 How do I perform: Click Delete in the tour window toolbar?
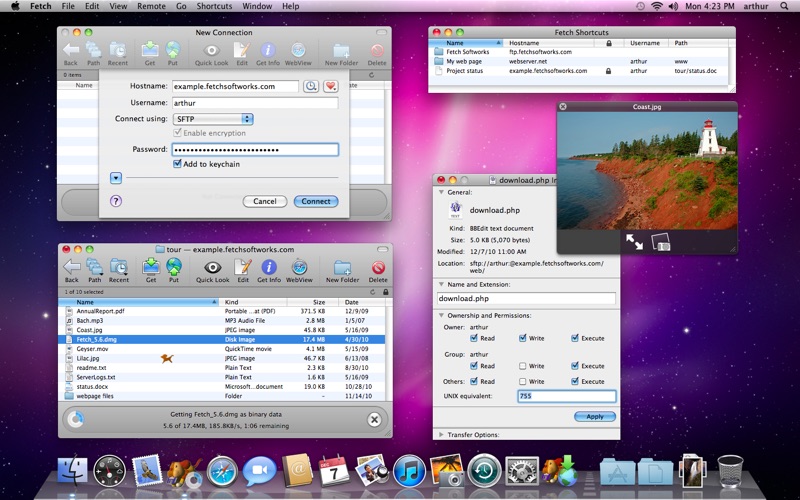[378, 270]
